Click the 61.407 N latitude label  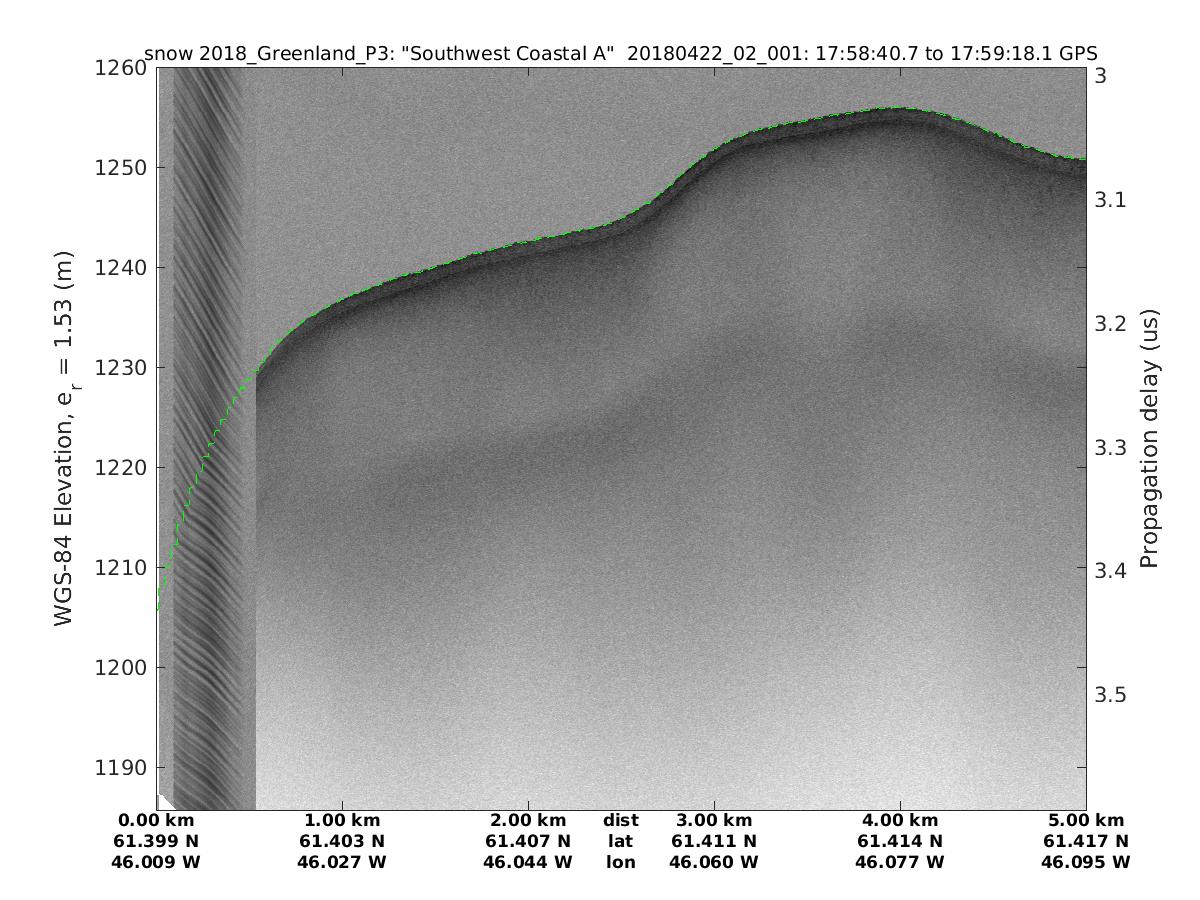528,841
